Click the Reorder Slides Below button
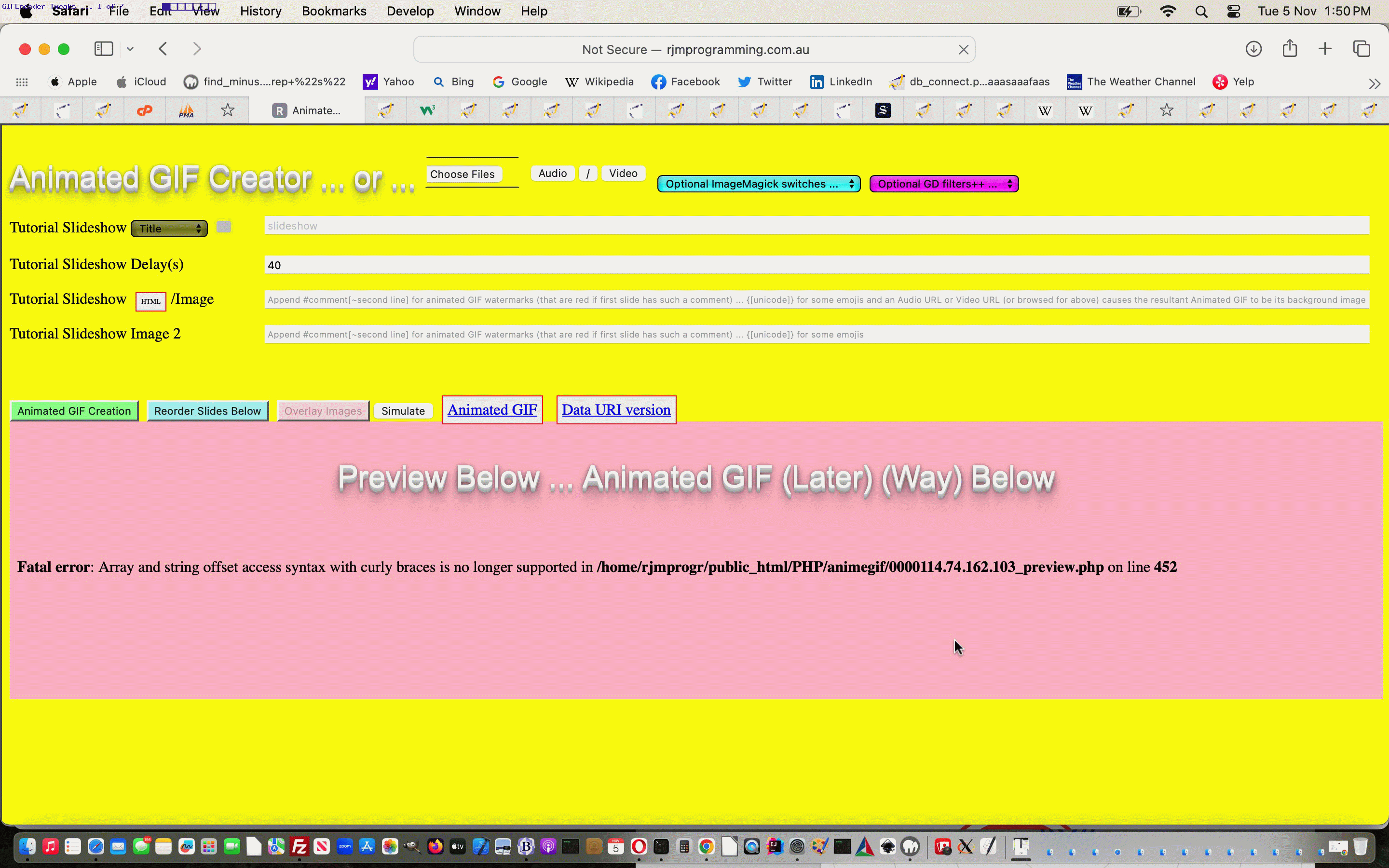The height and width of the screenshot is (868, 1389). click(x=207, y=410)
